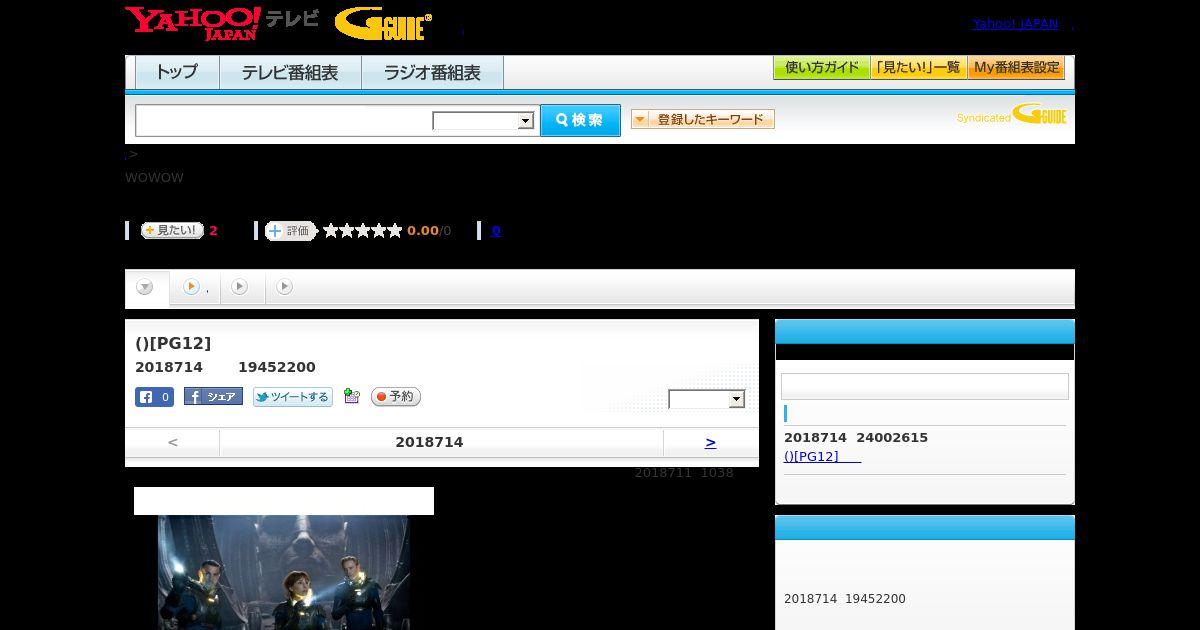Follow the Yahoo! JAPAN link at top right
Viewport: 1200px width, 630px height.
click(x=1015, y=23)
